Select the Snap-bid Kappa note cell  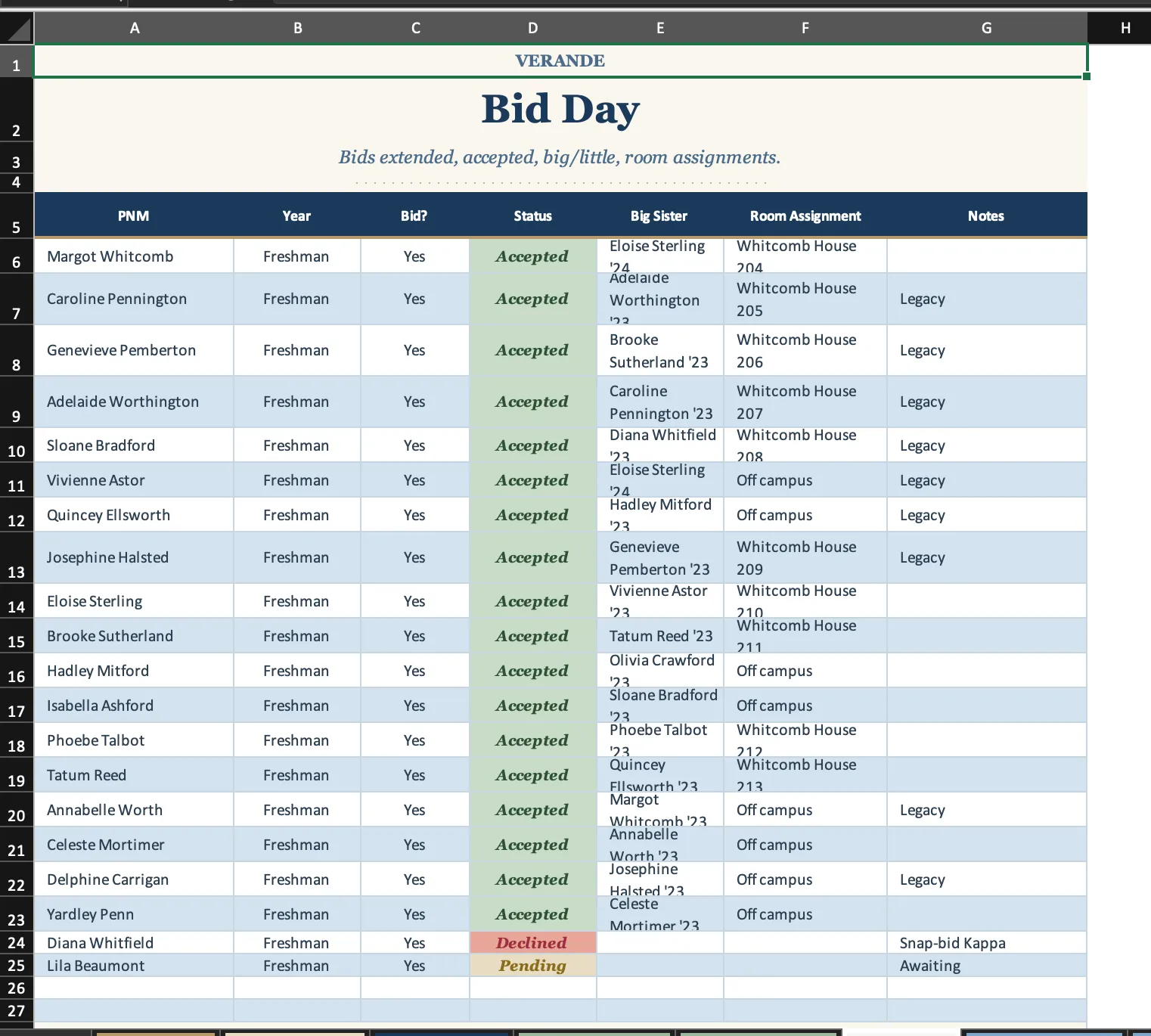[x=986, y=943]
